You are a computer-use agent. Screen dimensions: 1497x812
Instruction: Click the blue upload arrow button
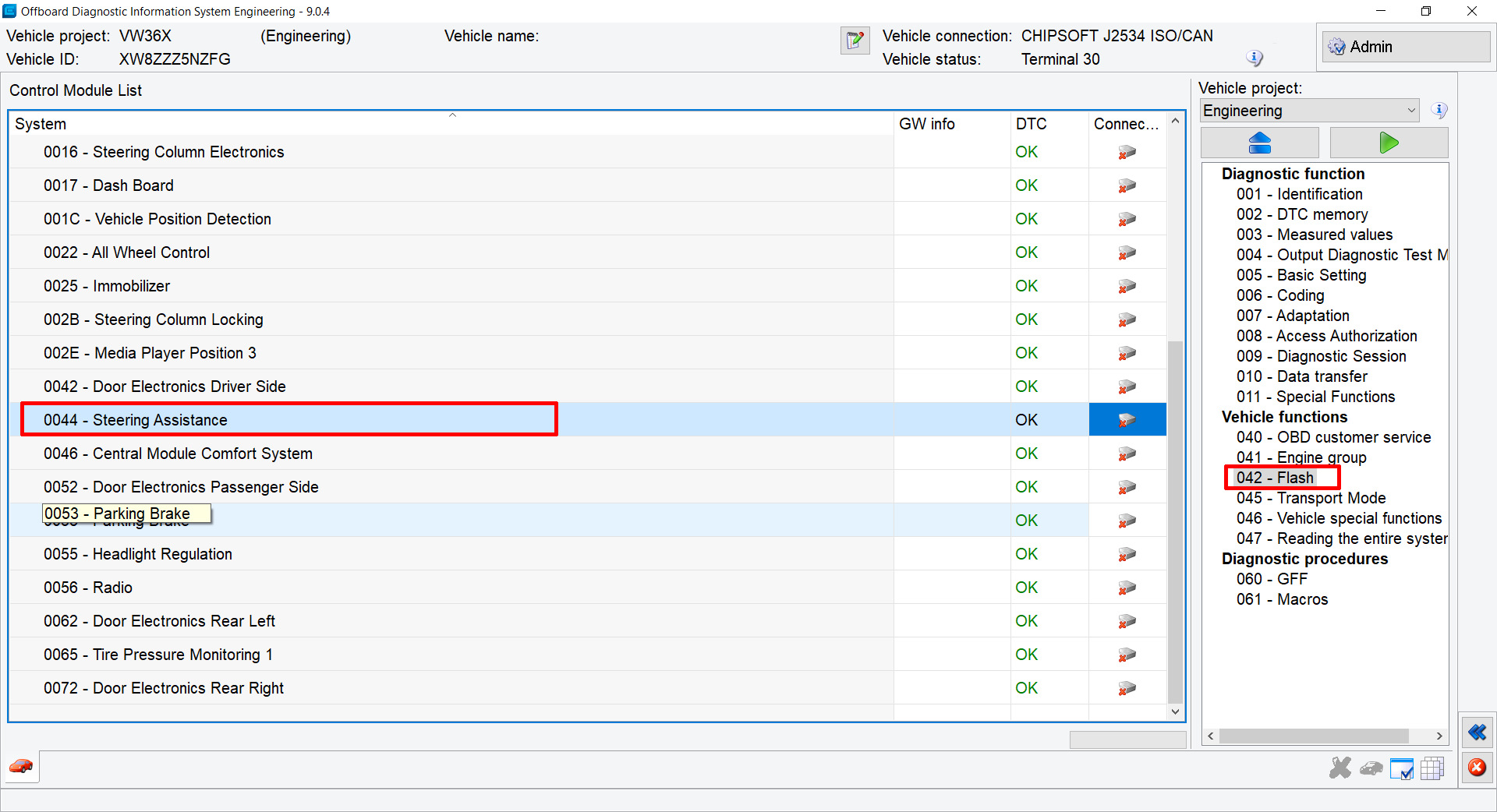pos(1259,143)
